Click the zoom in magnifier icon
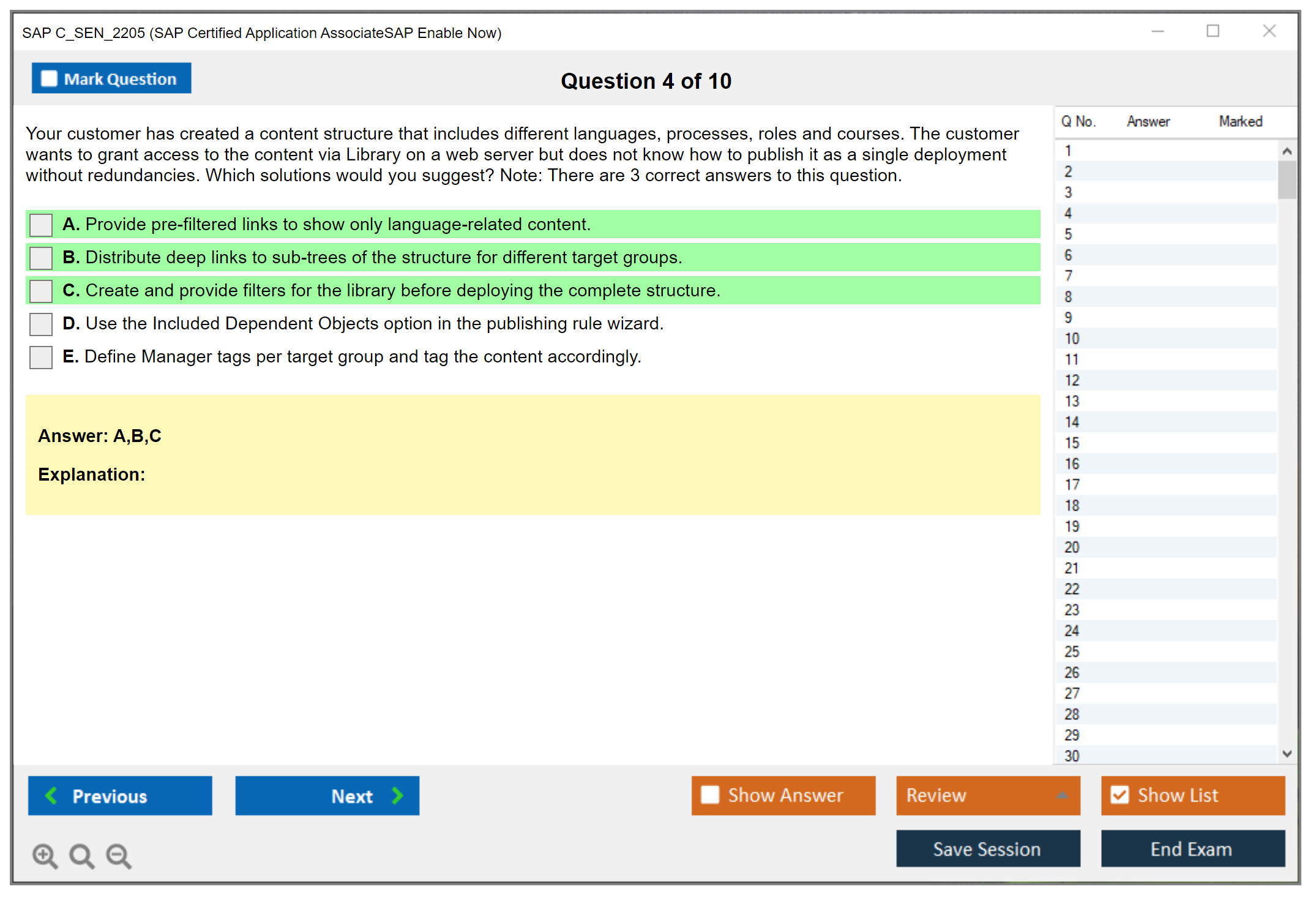The image size is (1316, 900). 45,855
